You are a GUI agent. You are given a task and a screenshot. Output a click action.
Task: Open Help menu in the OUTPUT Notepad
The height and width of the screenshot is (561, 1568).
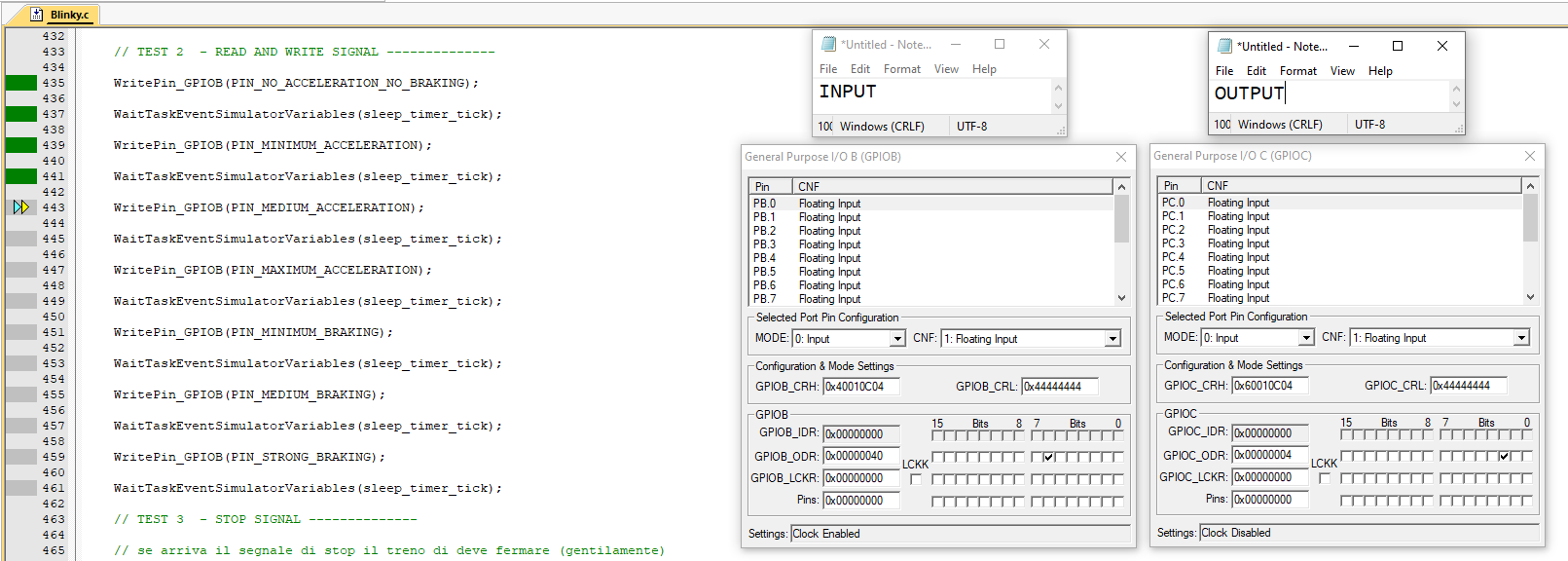pos(1380,71)
